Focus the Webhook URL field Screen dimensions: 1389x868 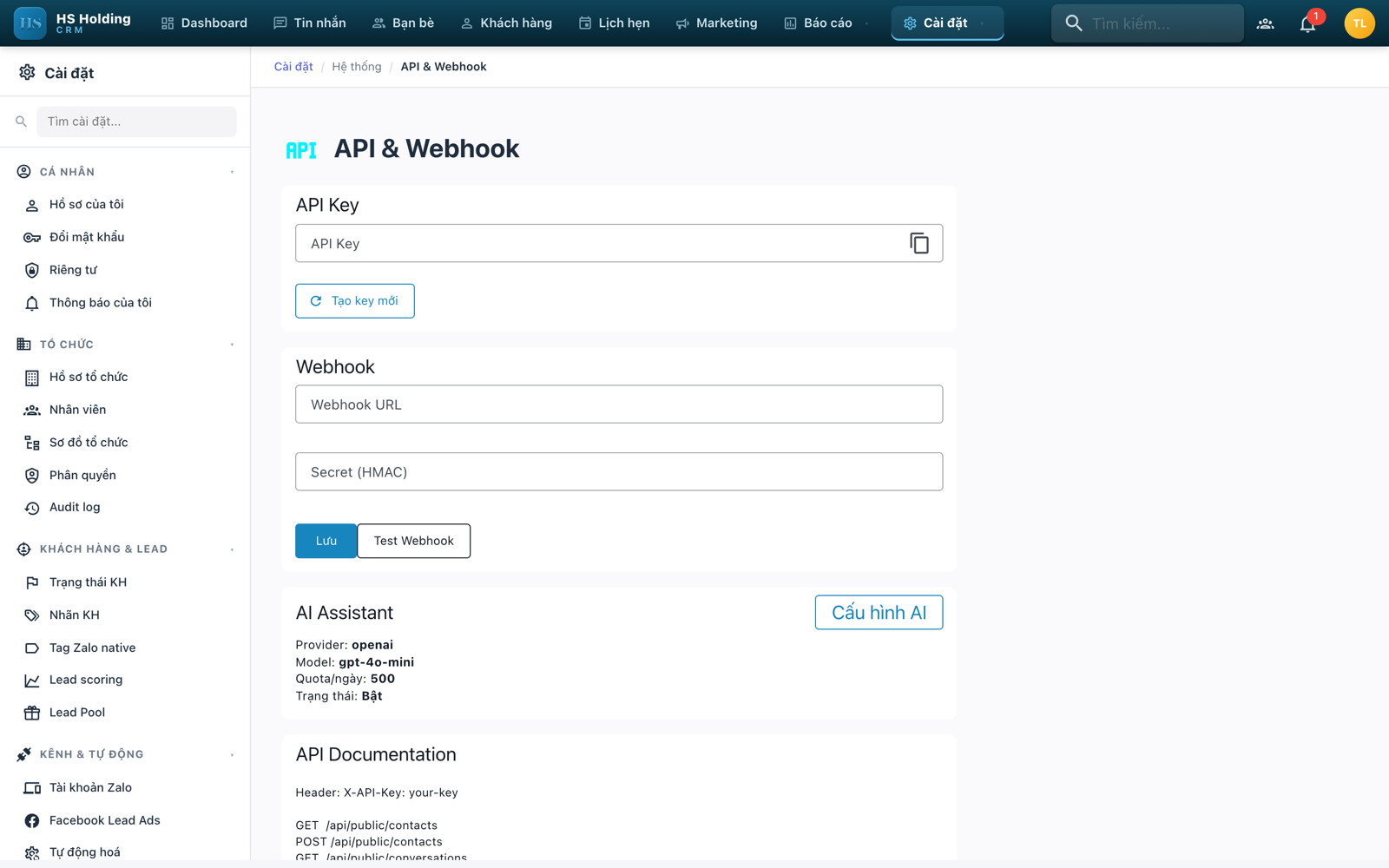(x=619, y=404)
